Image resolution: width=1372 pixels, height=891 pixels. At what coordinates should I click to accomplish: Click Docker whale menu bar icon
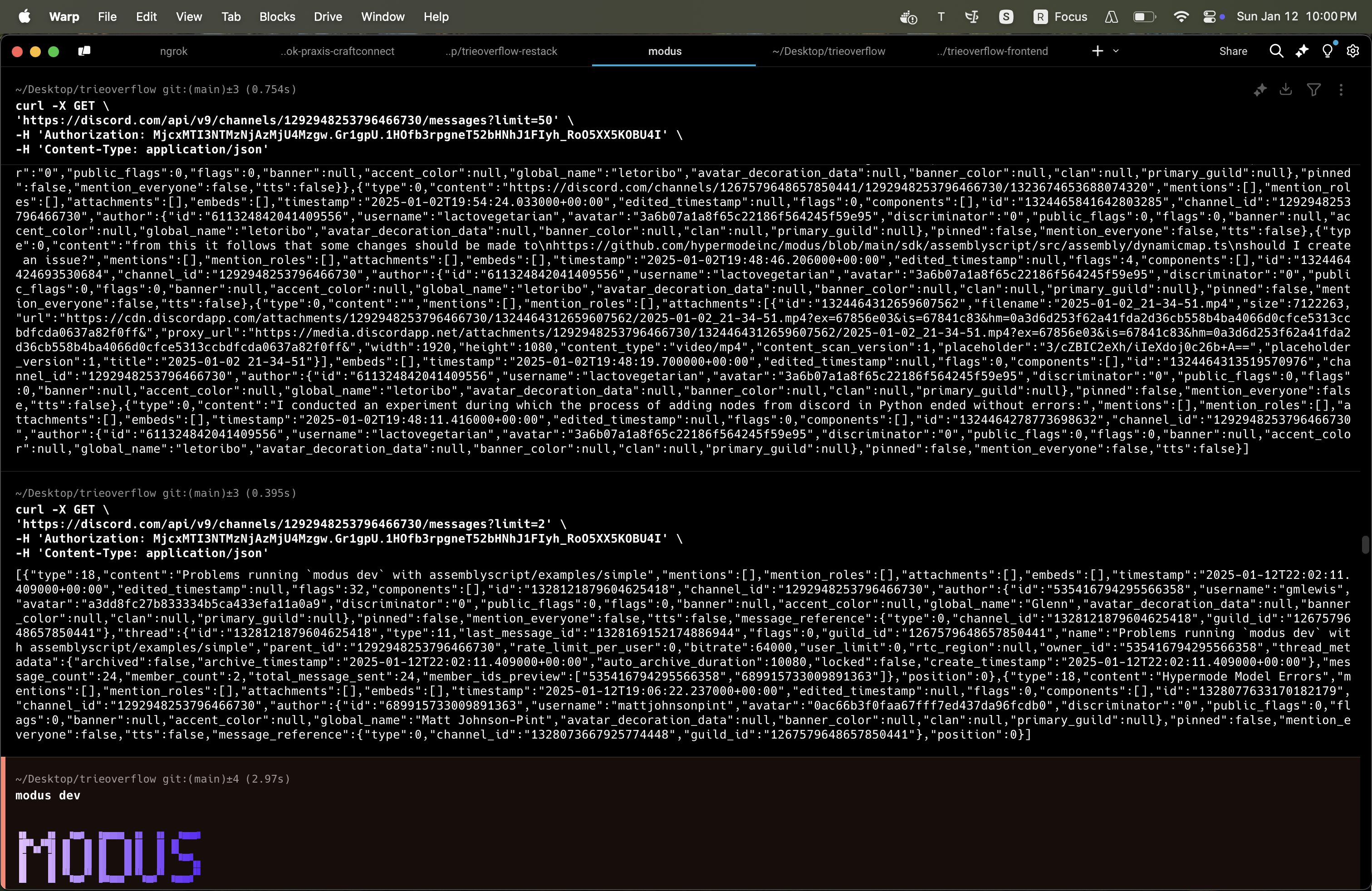[x=908, y=17]
